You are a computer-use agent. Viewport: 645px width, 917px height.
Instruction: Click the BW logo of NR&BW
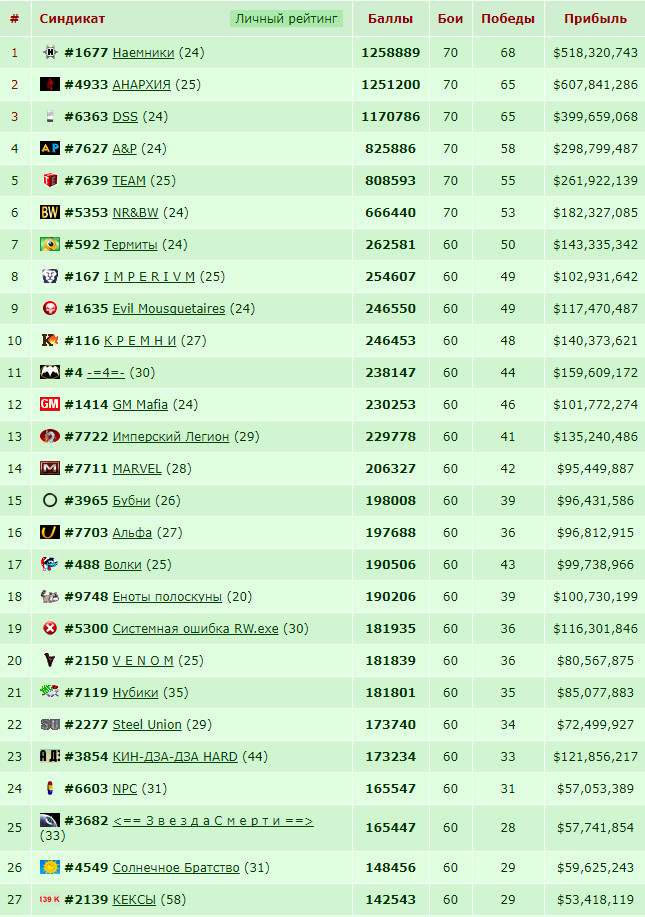[x=50, y=212]
